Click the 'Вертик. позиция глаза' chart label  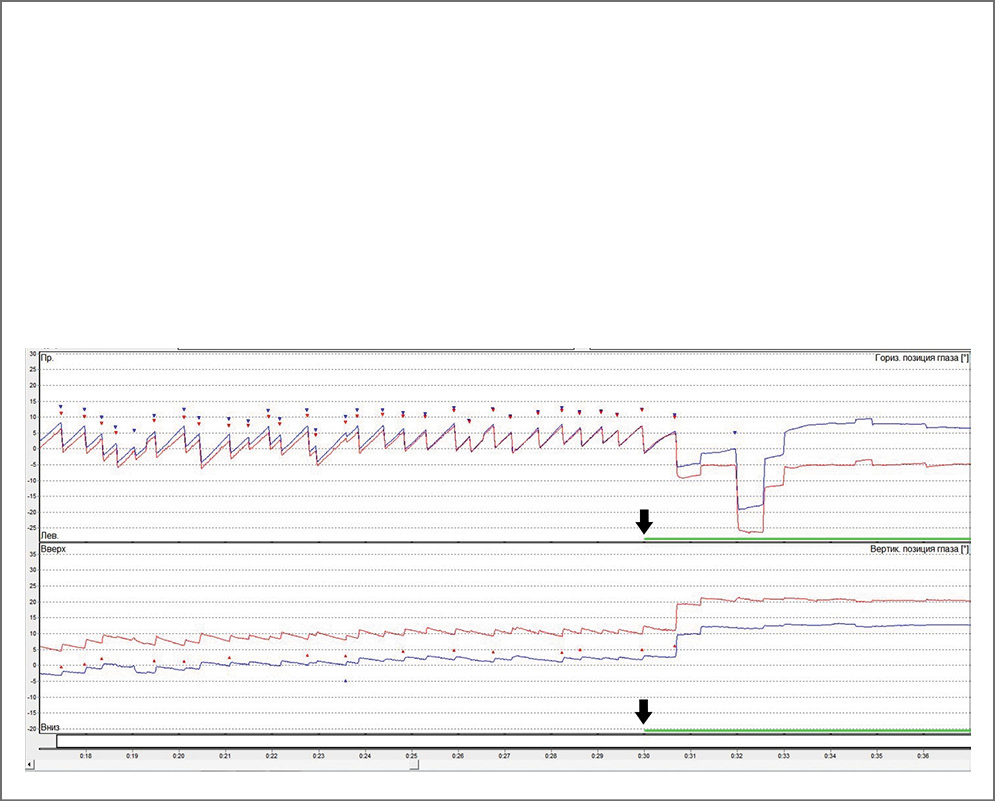(x=920, y=549)
